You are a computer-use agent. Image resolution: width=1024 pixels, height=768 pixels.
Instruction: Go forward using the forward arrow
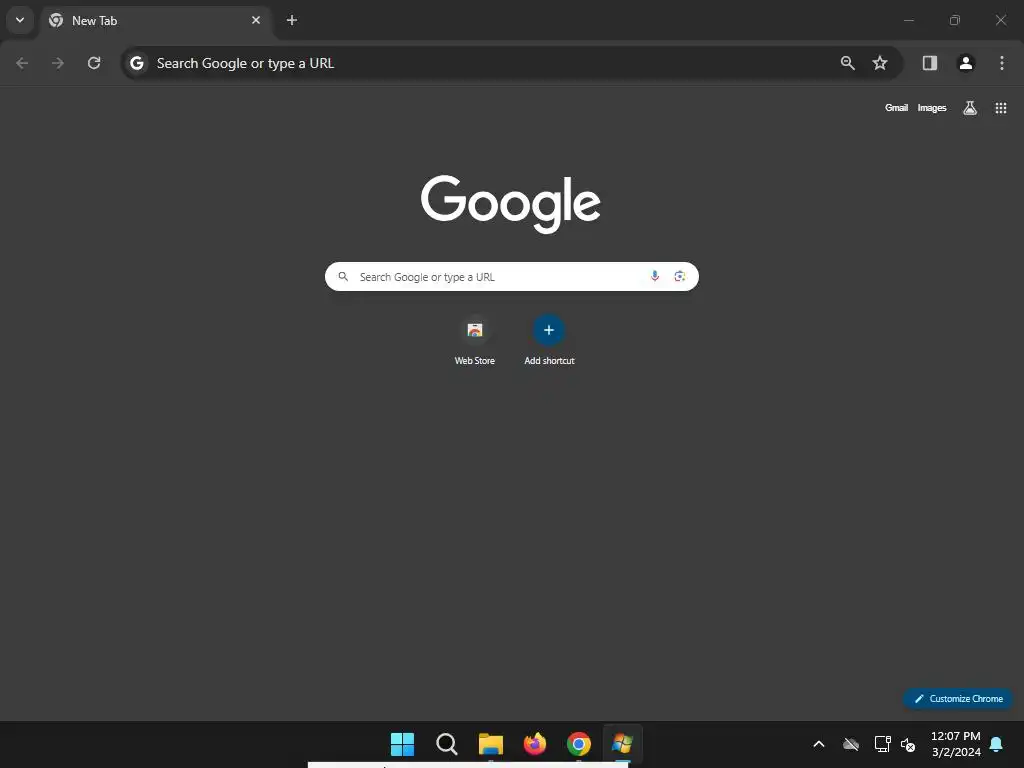coord(58,63)
